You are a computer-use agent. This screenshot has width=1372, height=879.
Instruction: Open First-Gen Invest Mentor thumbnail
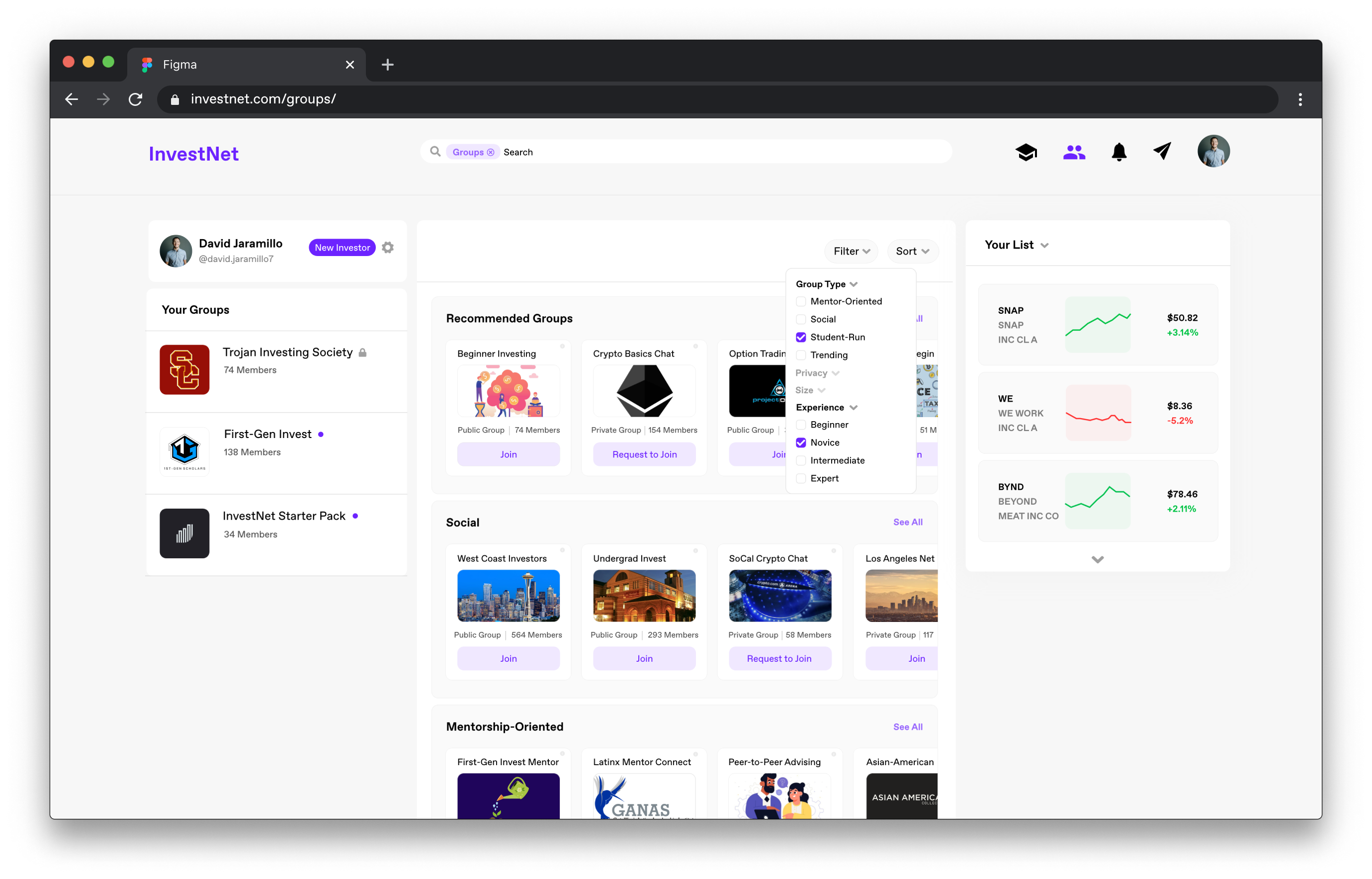click(508, 795)
